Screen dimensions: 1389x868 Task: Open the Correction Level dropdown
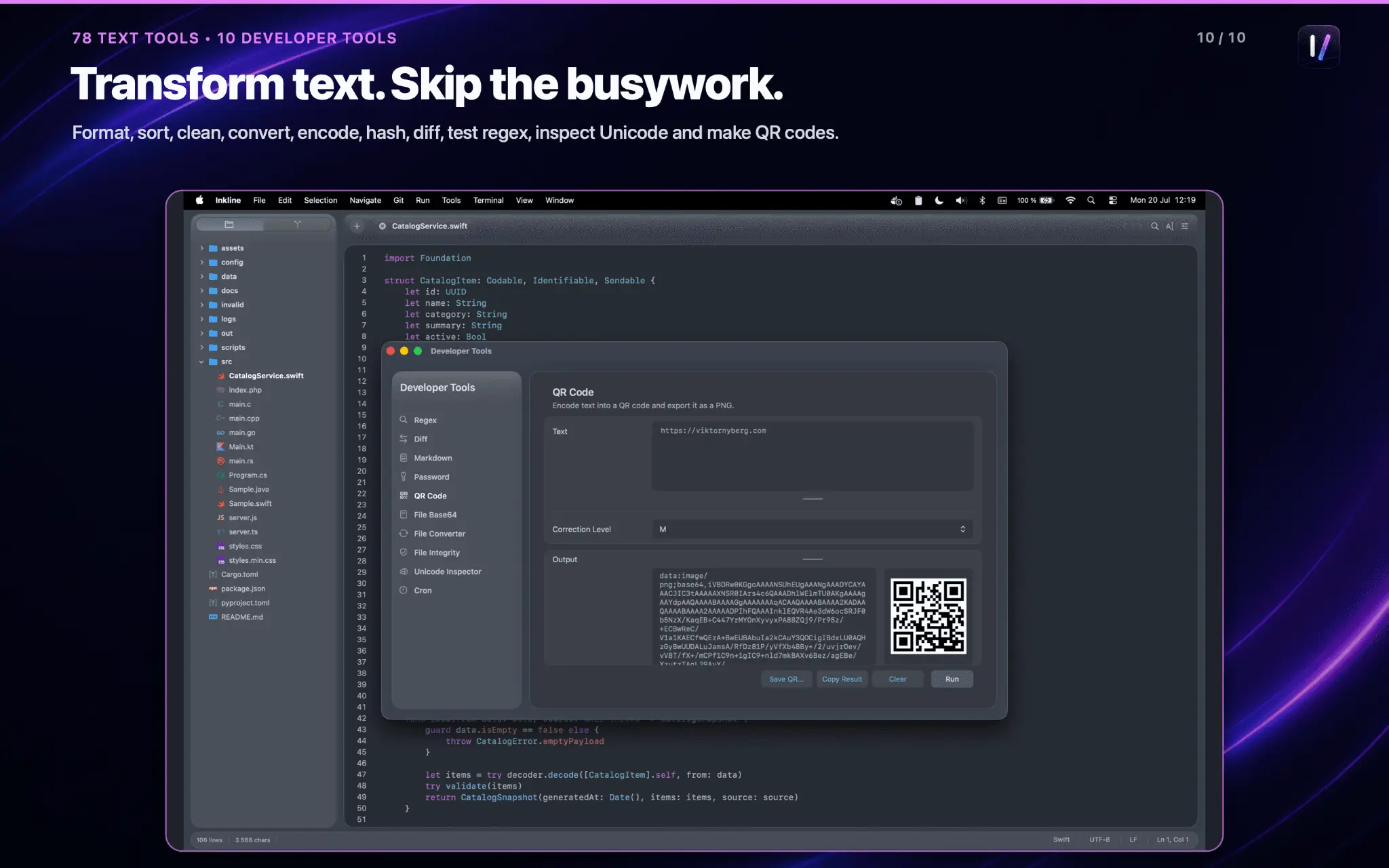point(813,530)
